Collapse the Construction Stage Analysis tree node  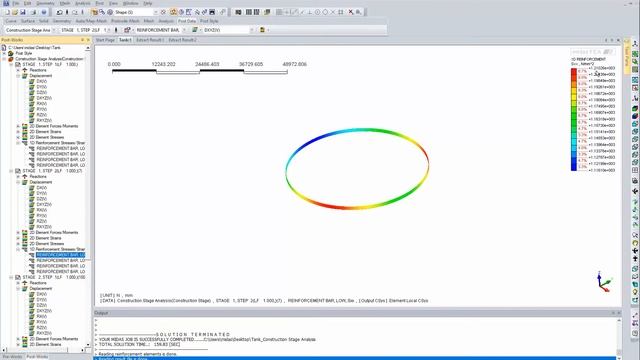click(4, 59)
